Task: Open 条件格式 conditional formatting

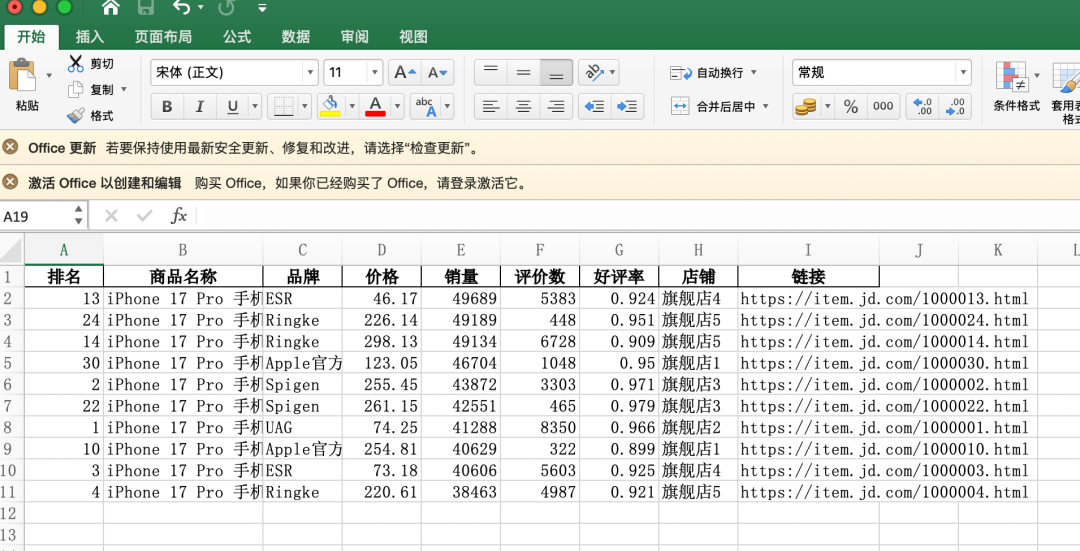Action: pyautogui.click(x=1016, y=86)
